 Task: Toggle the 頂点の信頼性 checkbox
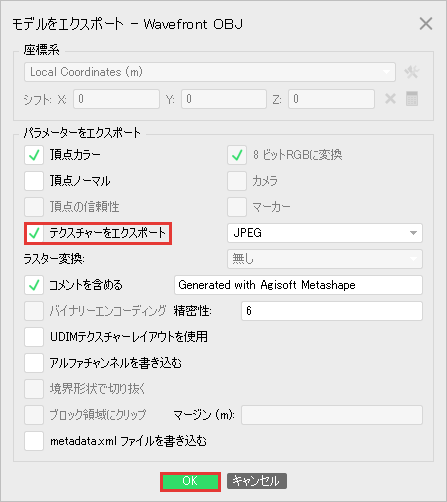(34, 207)
